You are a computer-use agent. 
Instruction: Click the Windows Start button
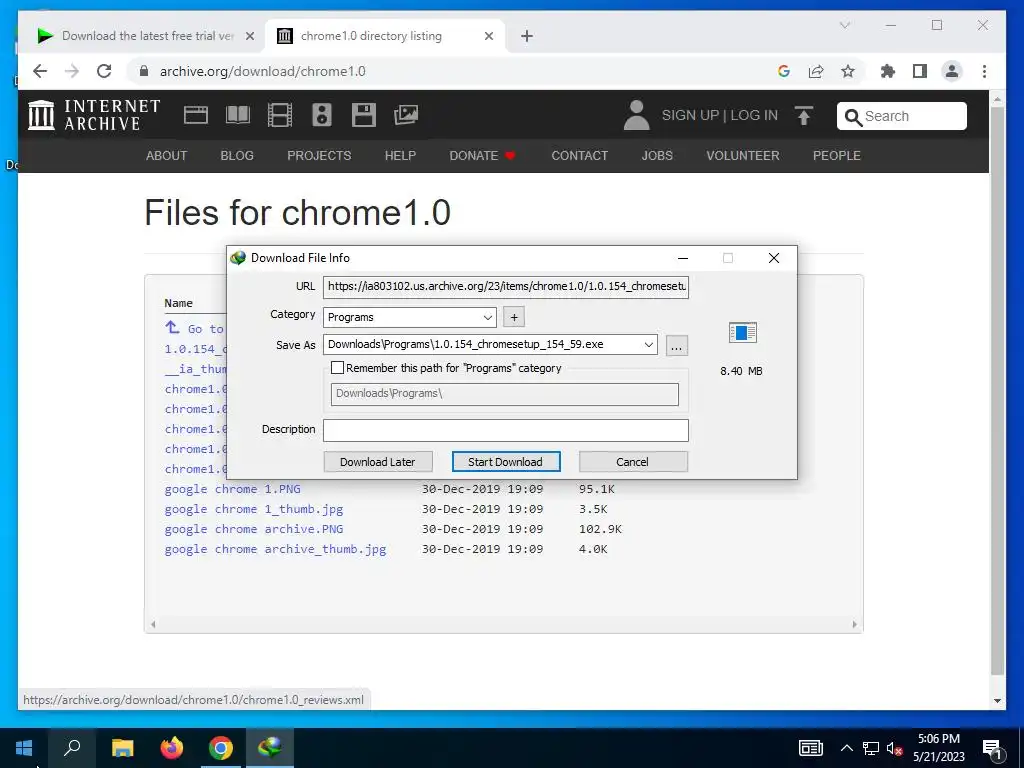coord(24,748)
